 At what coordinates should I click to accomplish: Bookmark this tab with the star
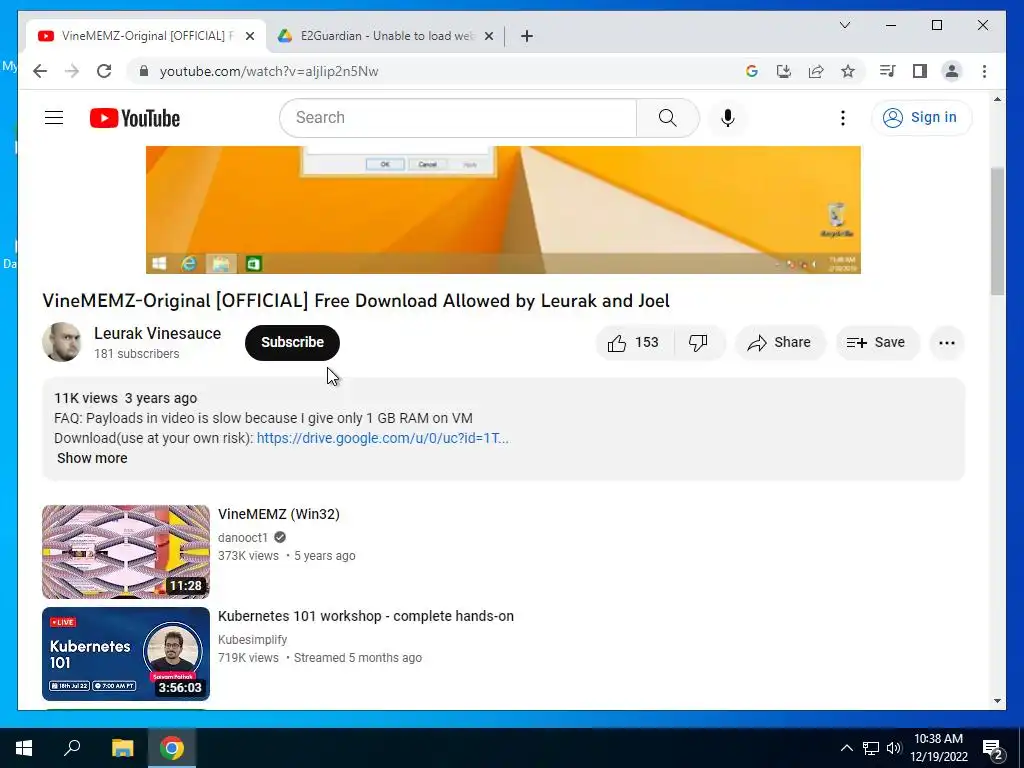(848, 71)
